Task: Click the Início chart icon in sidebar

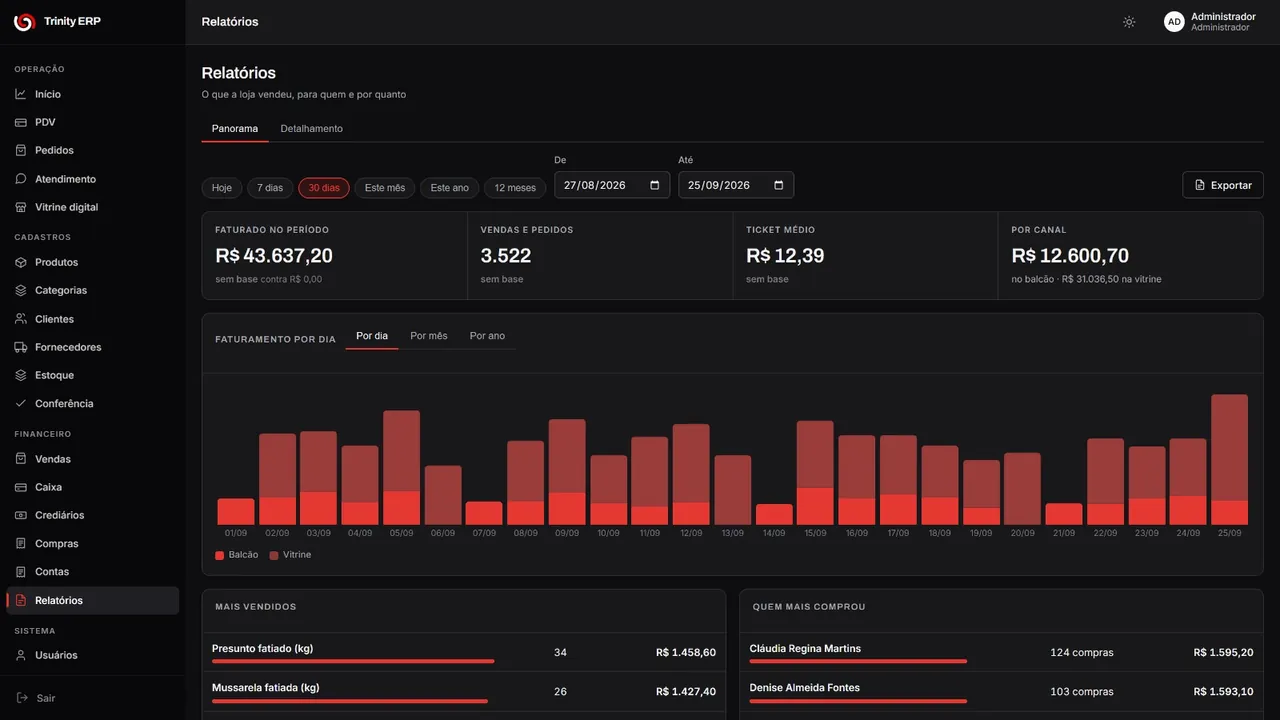Action: pos(21,94)
